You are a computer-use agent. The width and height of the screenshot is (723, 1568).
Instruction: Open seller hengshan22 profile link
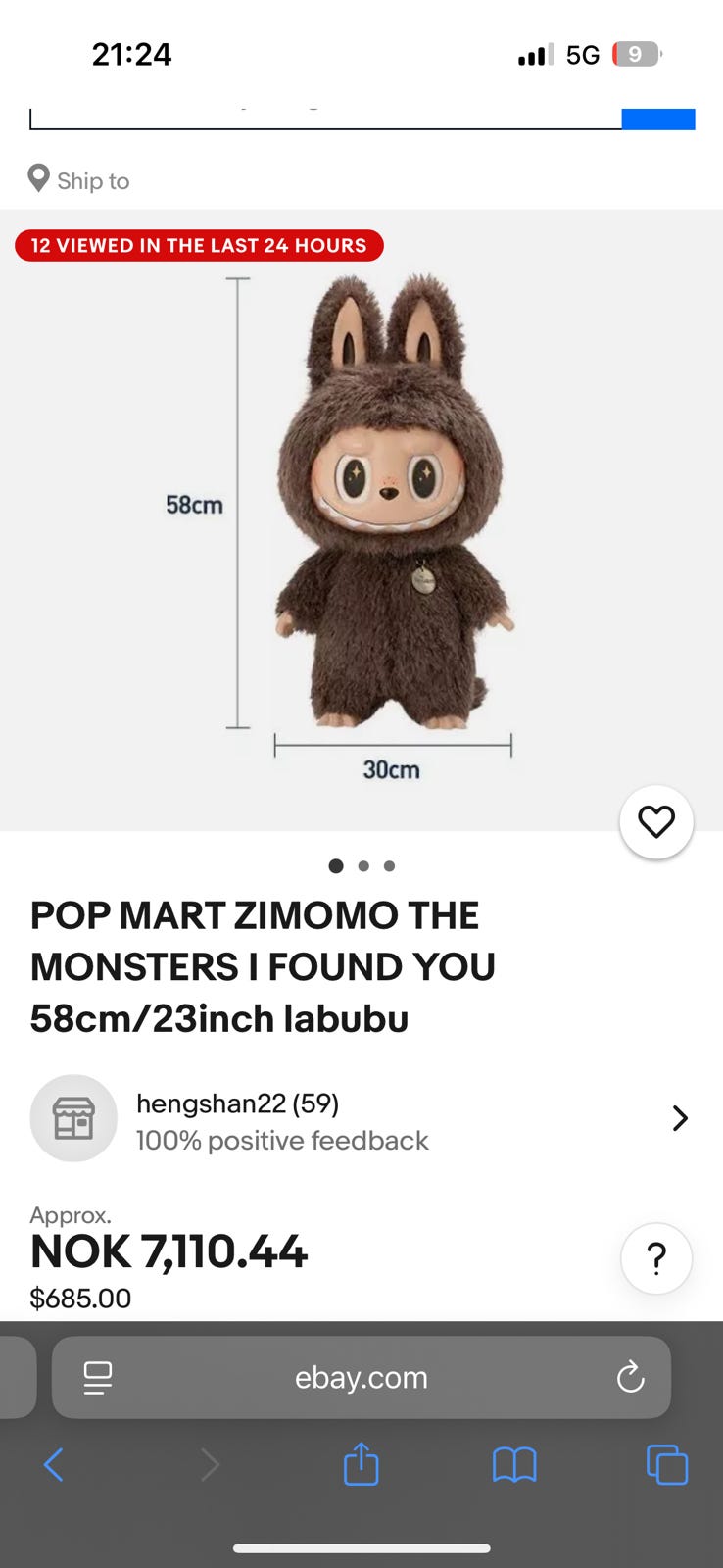237,1103
